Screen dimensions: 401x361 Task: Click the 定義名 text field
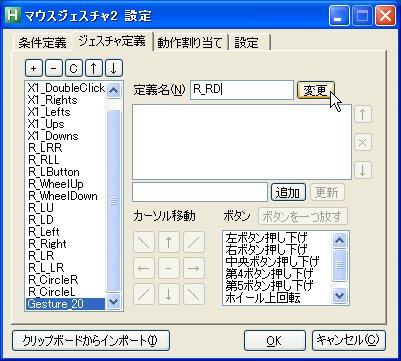(x=242, y=90)
